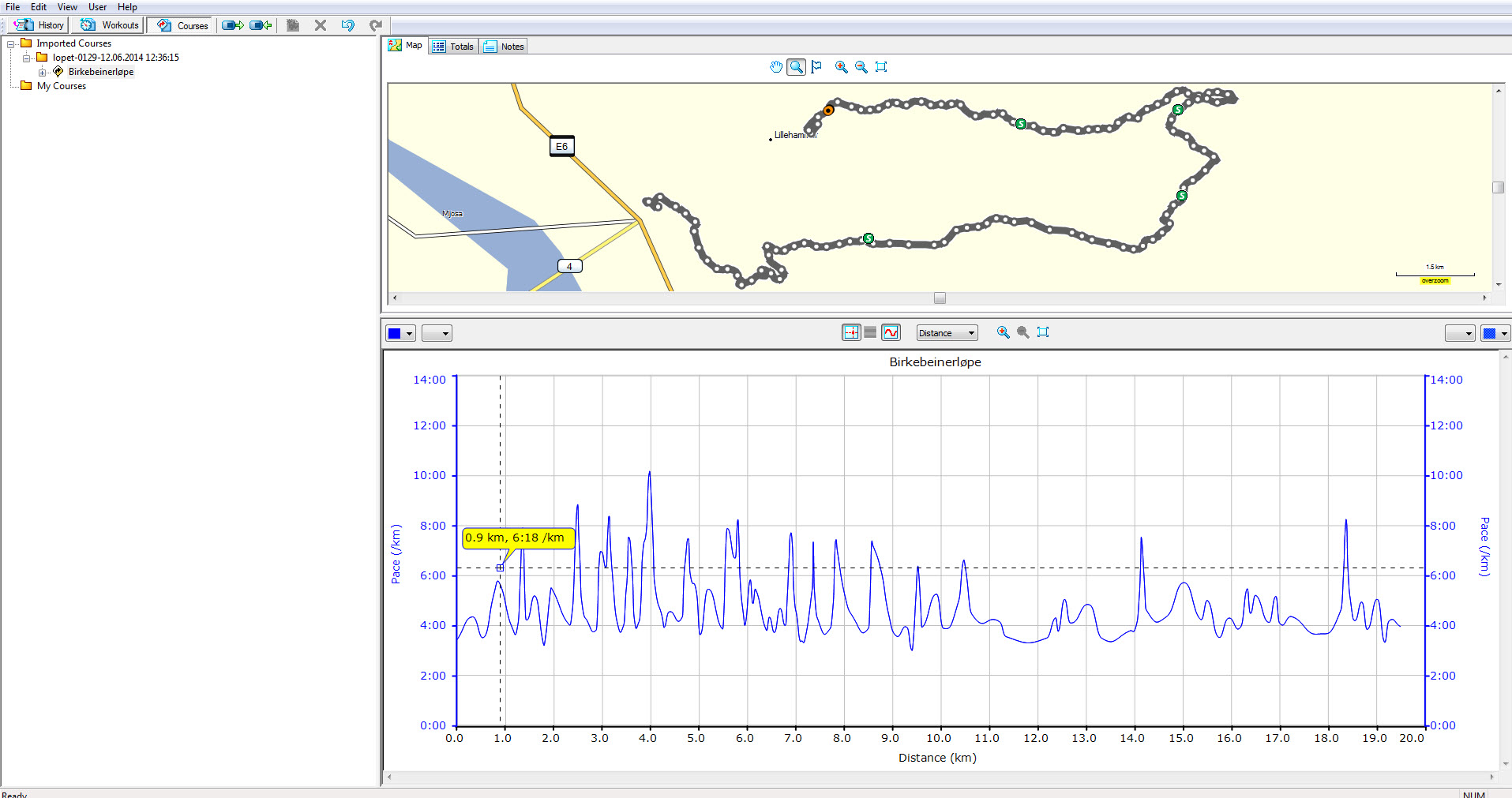The height and width of the screenshot is (798, 1512).
Task: Click the receive from device icon
Action: click(261, 25)
